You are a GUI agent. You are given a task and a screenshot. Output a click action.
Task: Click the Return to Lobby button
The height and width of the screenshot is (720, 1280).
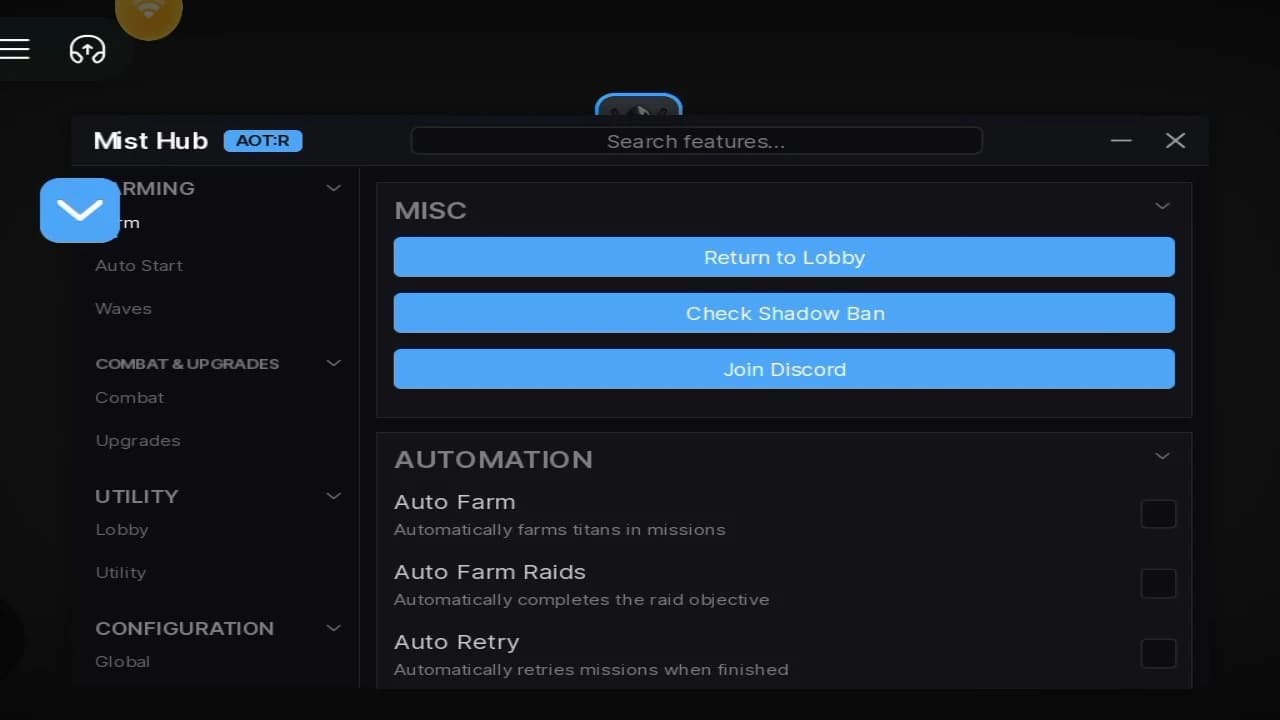[x=784, y=257]
